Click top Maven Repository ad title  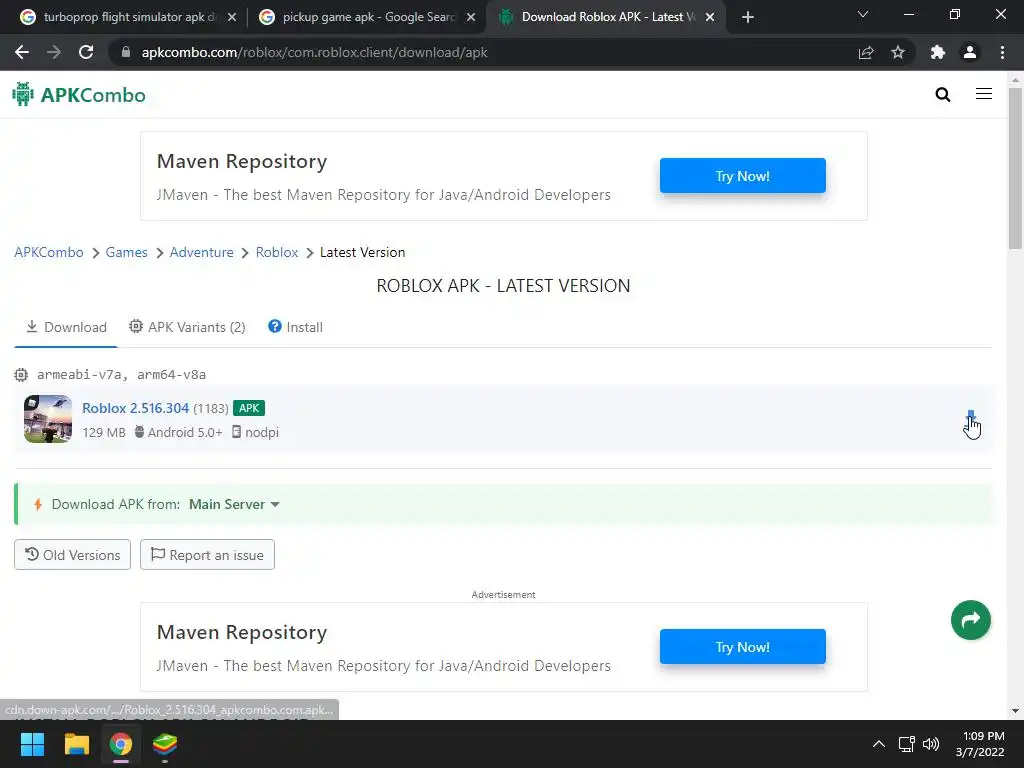click(x=242, y=161)
